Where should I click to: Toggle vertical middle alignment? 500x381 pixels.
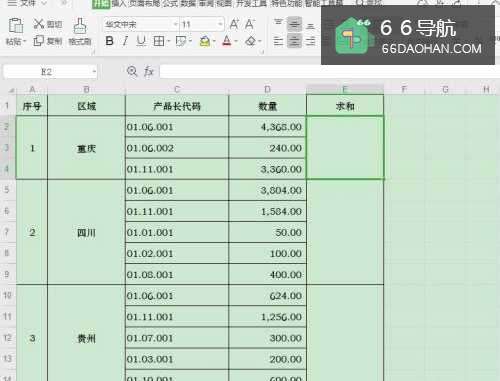(294, 24)
